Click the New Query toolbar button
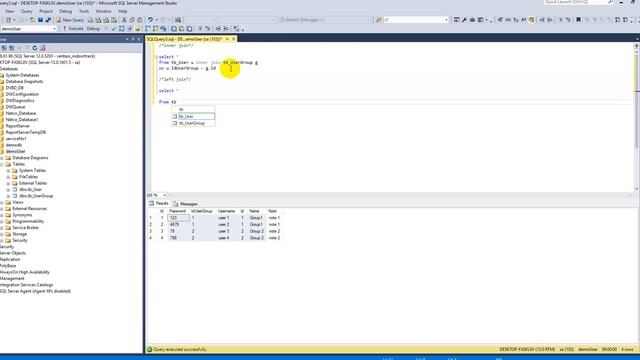Screen dimensions: 640x360 [70, 20]
